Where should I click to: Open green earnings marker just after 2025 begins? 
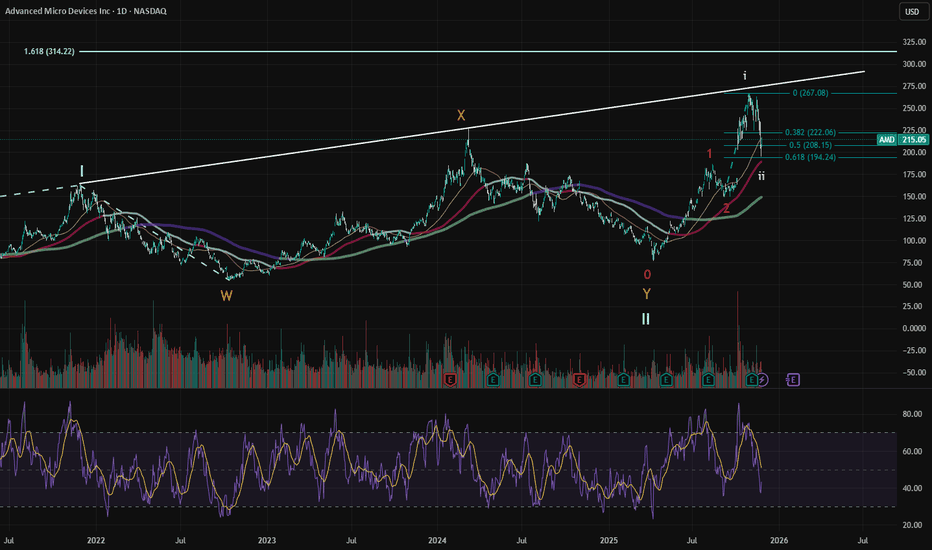click(x=623, y=380)
